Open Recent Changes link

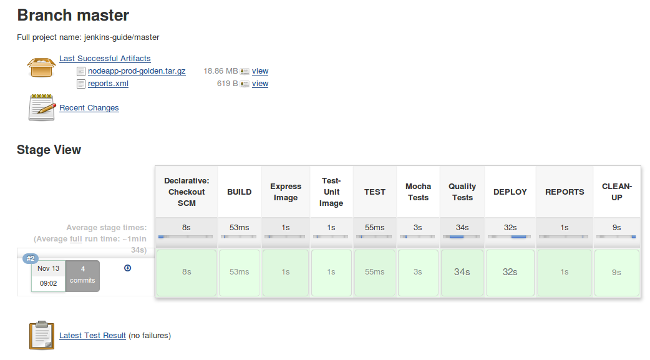(x=89, y=108)
